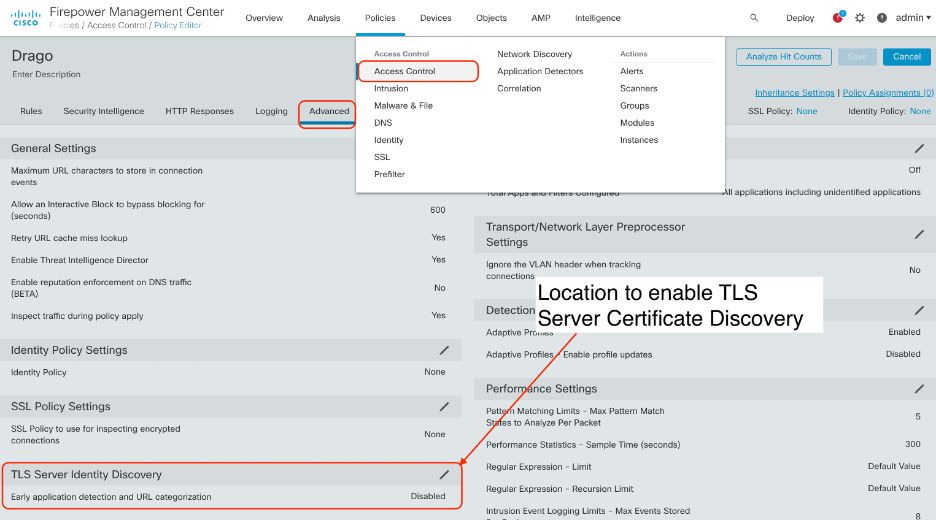Open Groups under Actions

pos(635,106)
